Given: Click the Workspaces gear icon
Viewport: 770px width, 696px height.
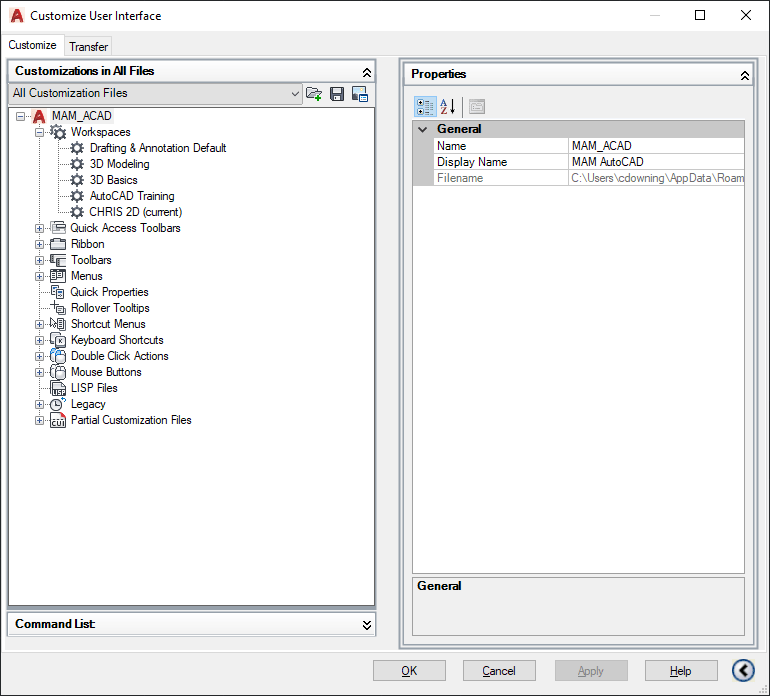Looking at the screenshot, I should coord(58,132).
